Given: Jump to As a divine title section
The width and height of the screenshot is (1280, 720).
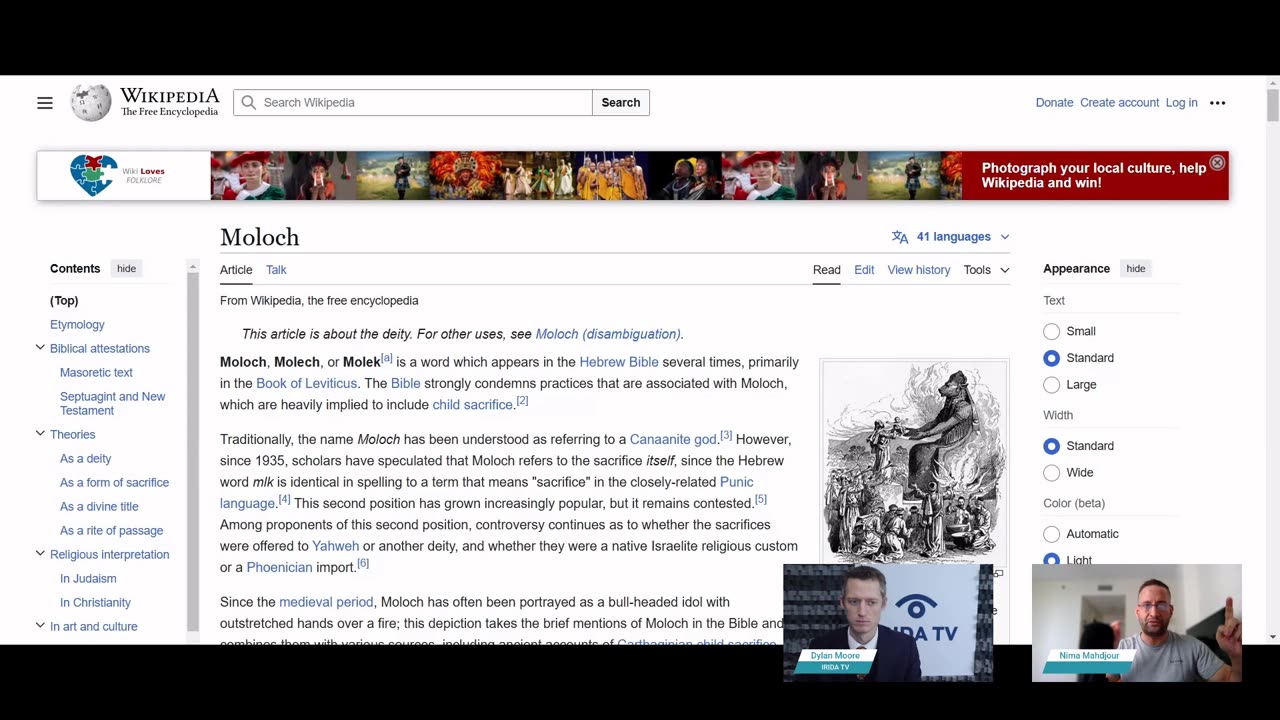Looking at the screenshot, I should [x=99, y=507].
